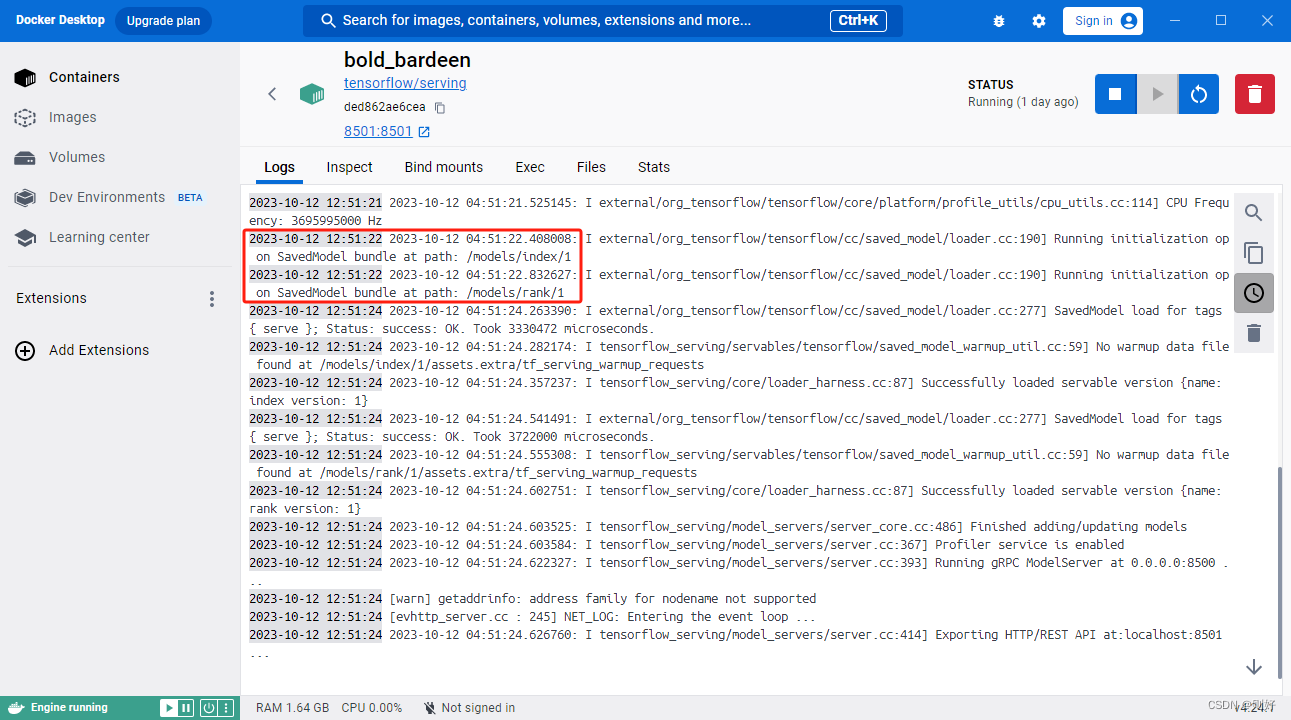
Task: Open the Learning center
Action: (x=120, y=237)
